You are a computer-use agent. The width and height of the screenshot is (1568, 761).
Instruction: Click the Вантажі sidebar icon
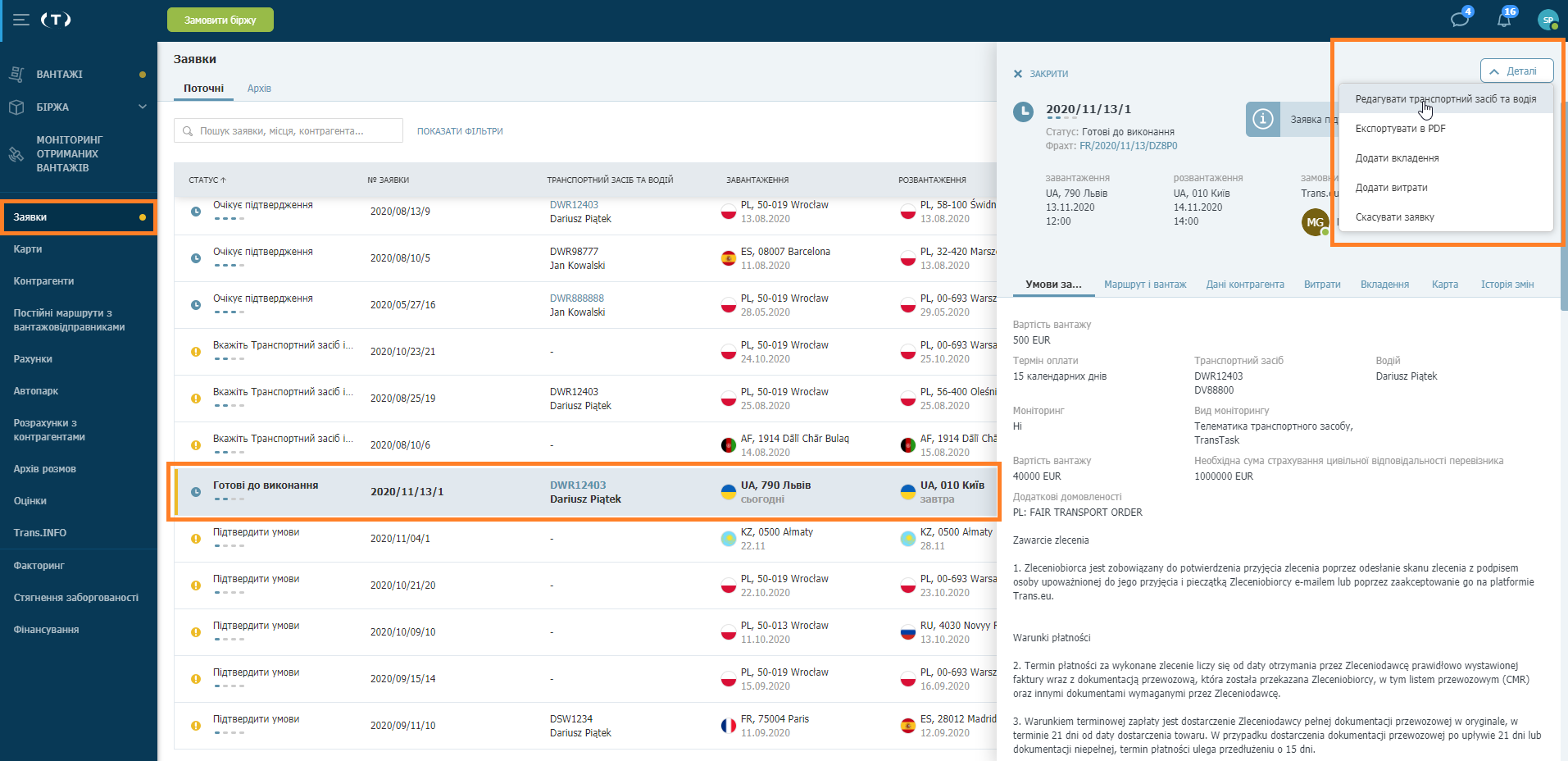16,74
